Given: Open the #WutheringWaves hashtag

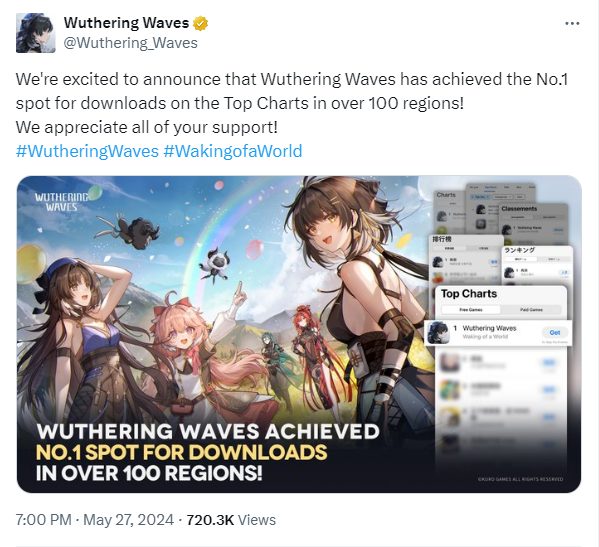Looking at the screenshot, I should tap(87, 151).
